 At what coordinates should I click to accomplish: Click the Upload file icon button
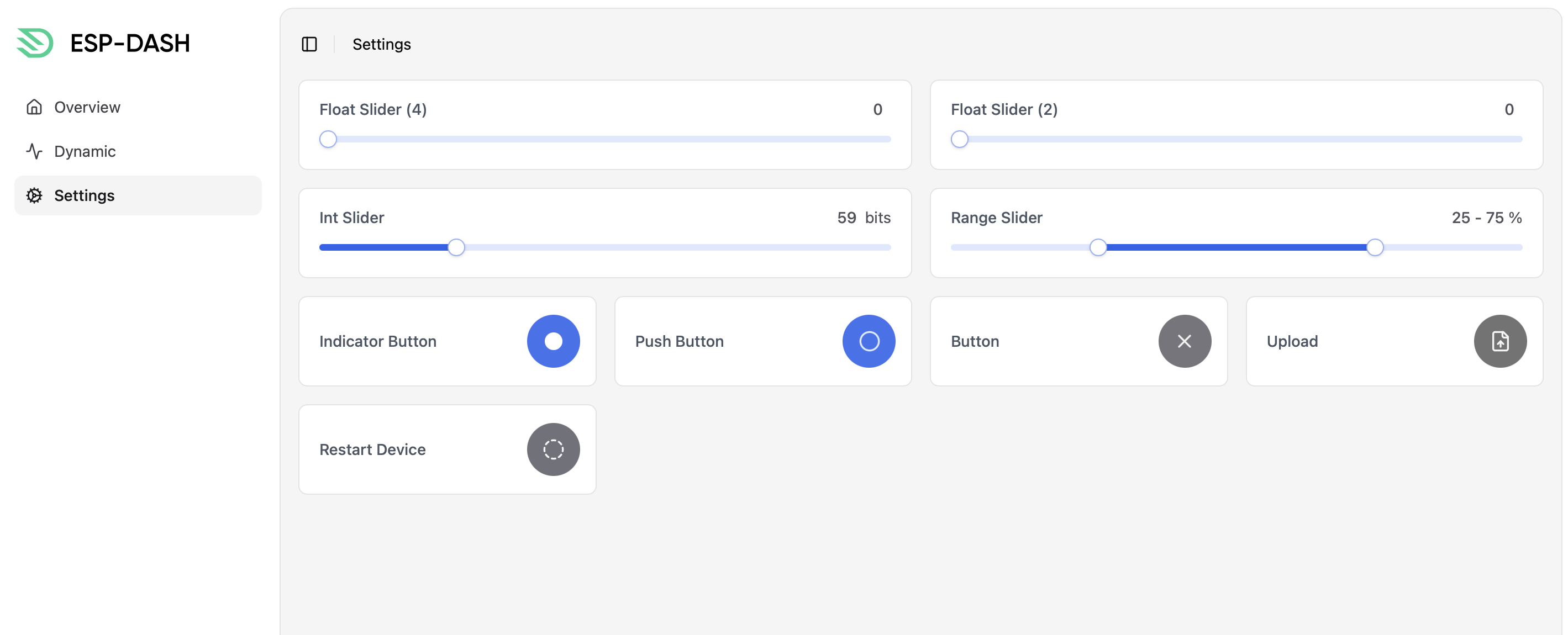click(1500, 341)
